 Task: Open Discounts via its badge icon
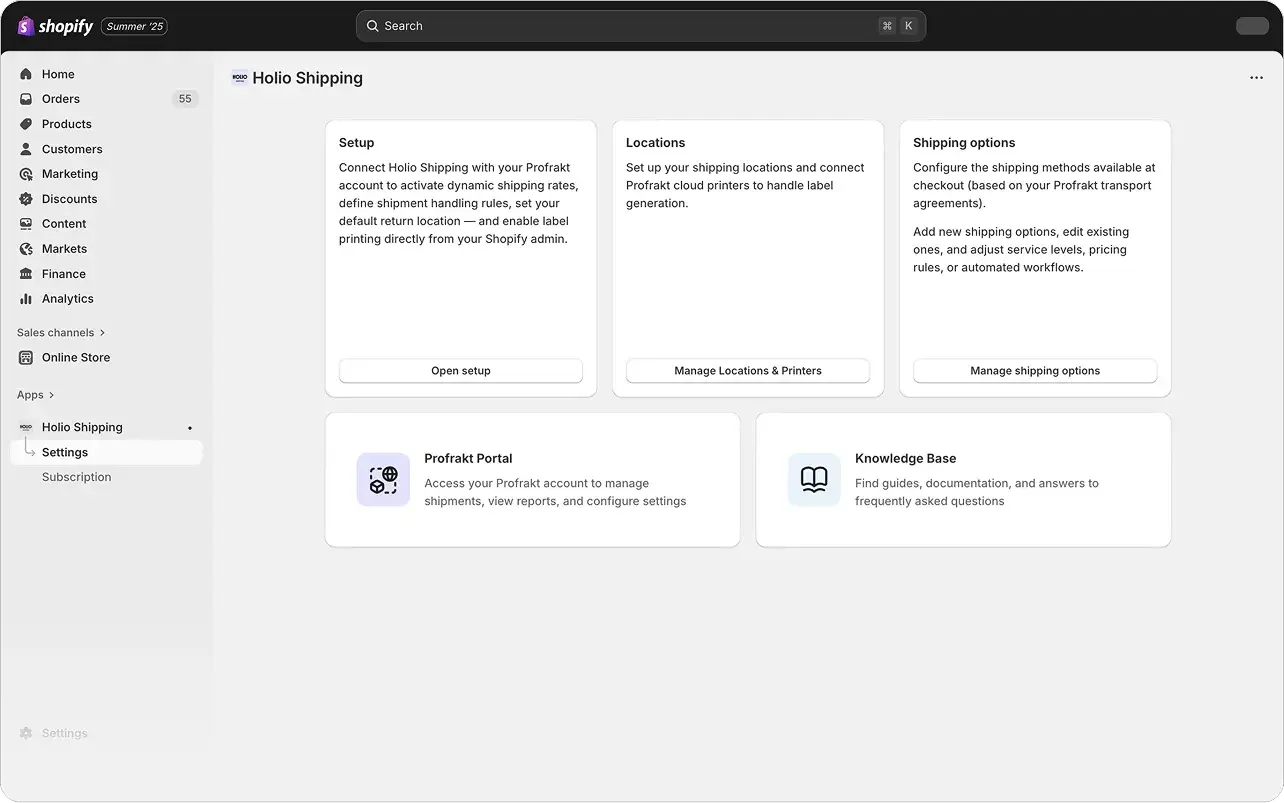(x=26, y=199)
